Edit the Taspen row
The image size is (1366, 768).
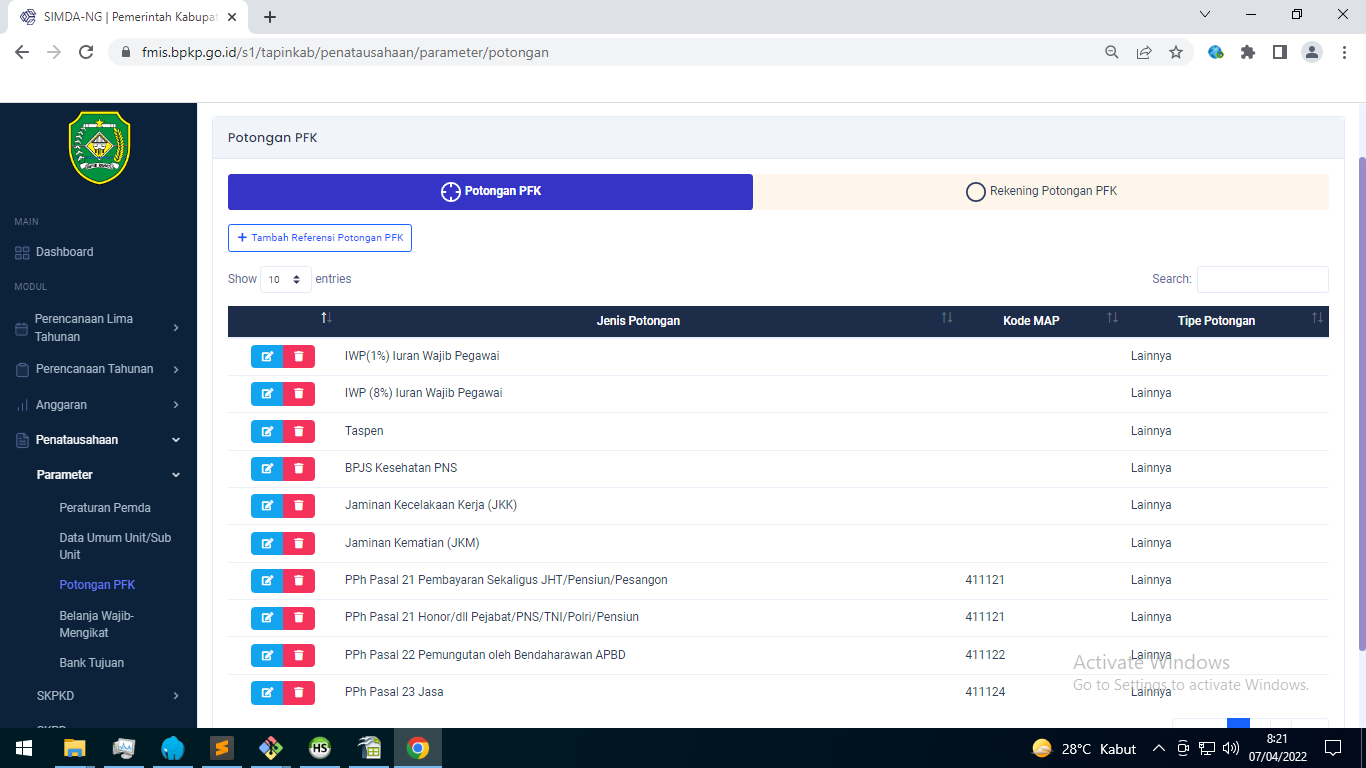coord(267,432)
